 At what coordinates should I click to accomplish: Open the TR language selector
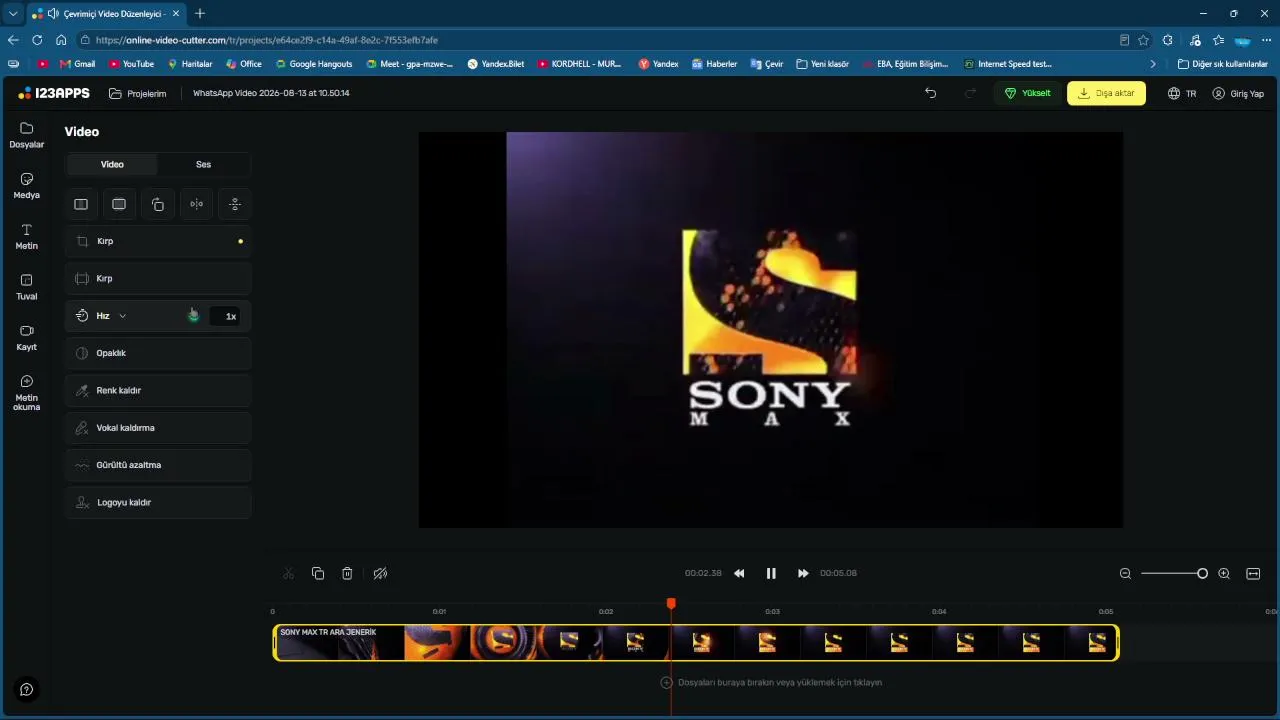[x=1182, y=93]
